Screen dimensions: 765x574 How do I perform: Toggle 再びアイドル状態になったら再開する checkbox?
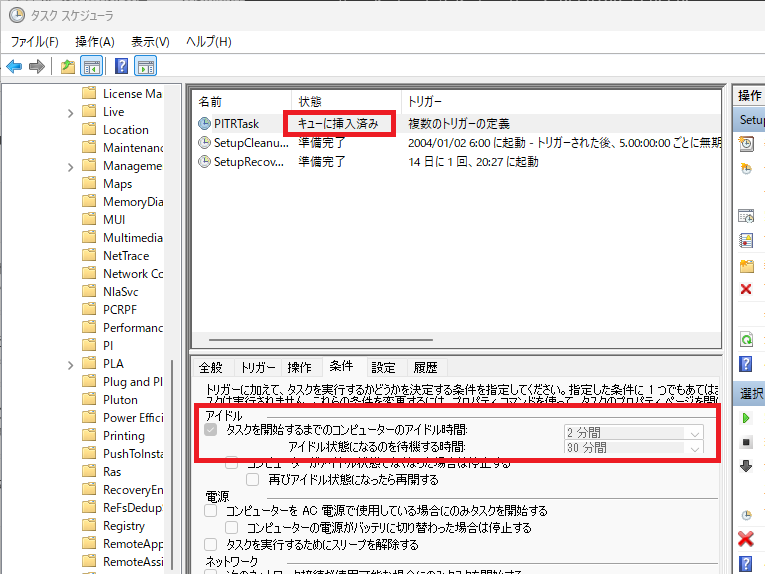252,479
